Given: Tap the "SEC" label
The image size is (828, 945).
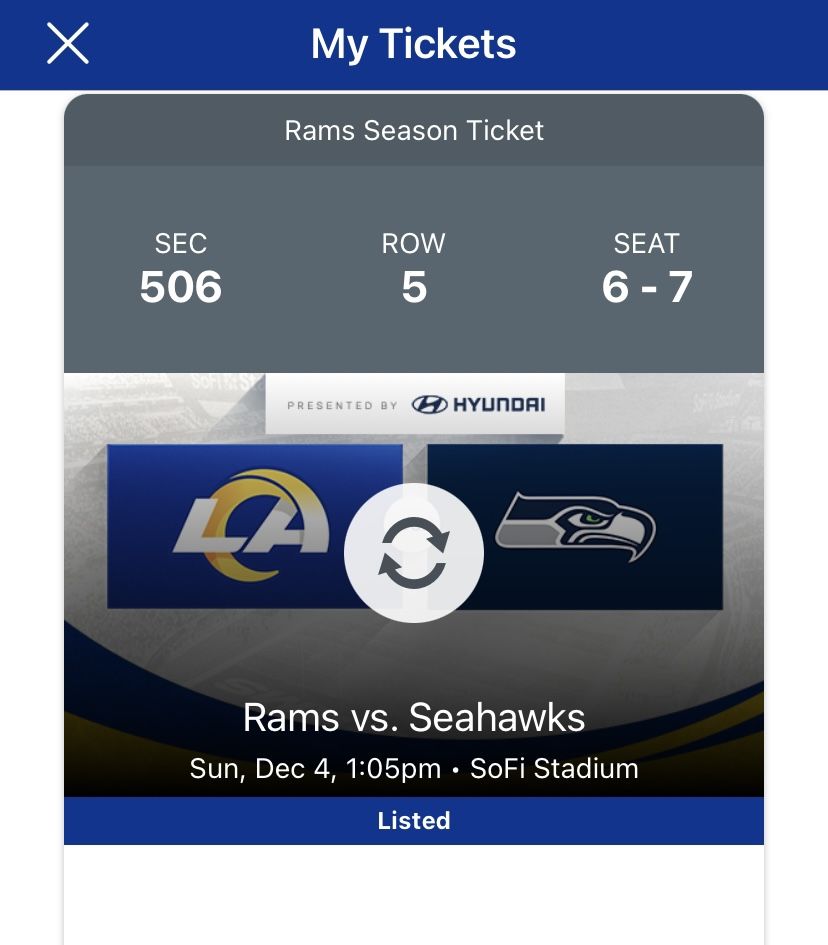Looking at the screenshot, I should point(181,244).
